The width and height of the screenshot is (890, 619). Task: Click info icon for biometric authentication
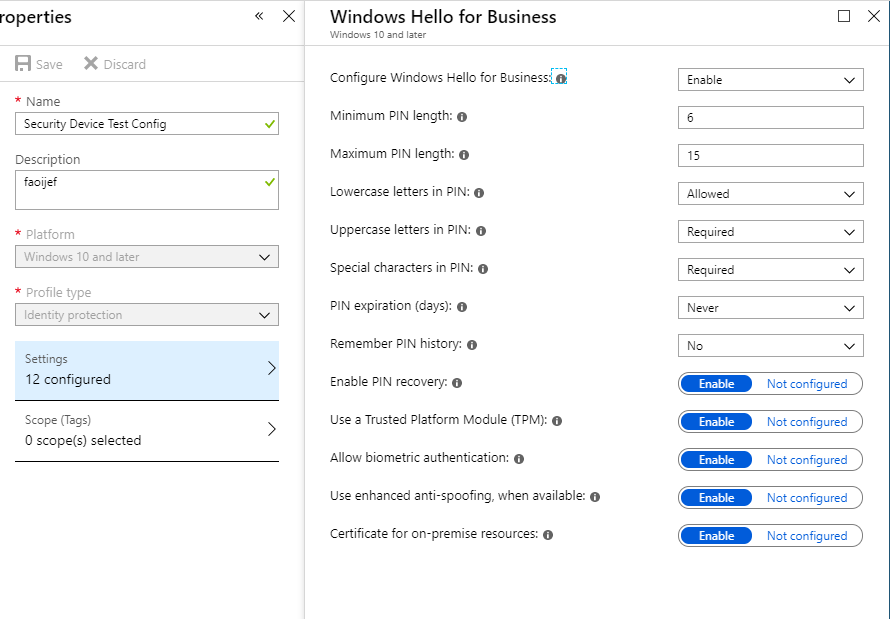pyautogui.click(x=519, y=459)
